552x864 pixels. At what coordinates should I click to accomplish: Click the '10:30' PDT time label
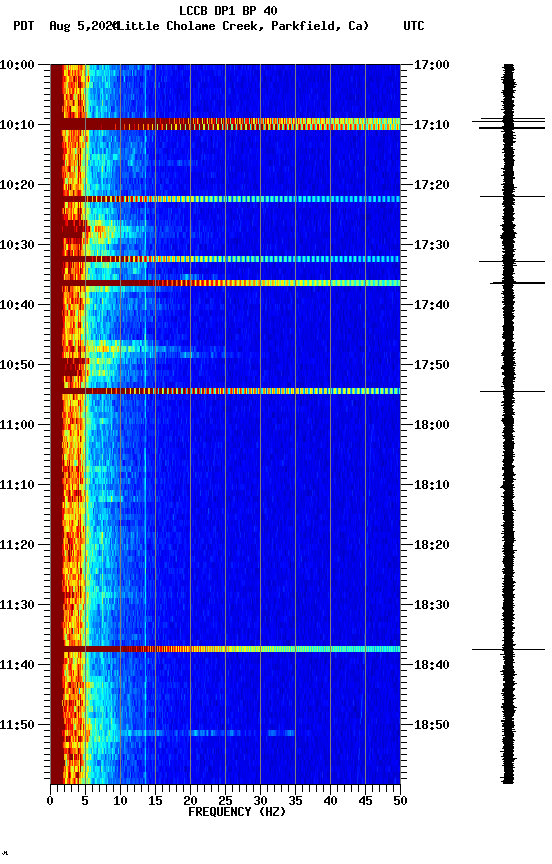17,245
